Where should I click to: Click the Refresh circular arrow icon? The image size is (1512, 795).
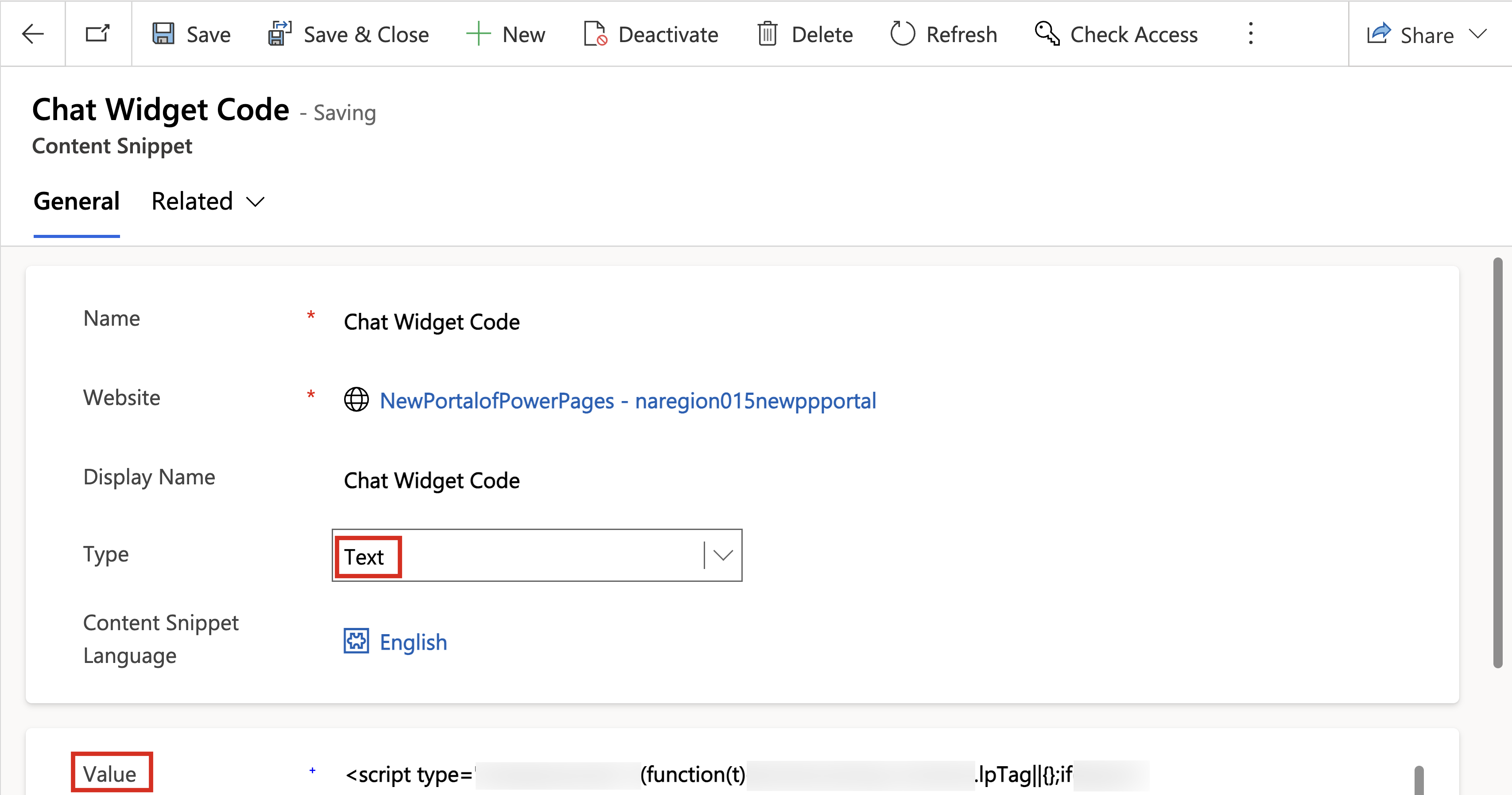coord(902,34)
